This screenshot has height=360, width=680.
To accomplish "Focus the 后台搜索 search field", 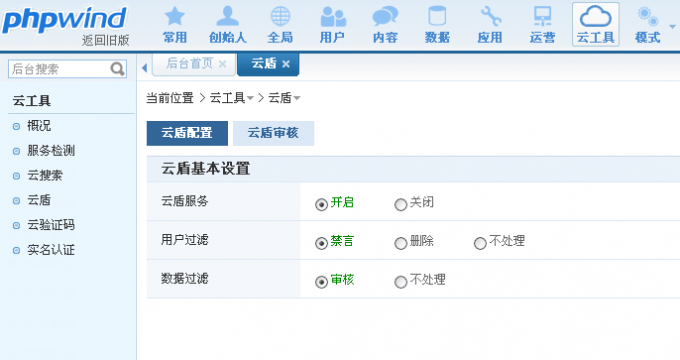I will [x=59, y=69].
